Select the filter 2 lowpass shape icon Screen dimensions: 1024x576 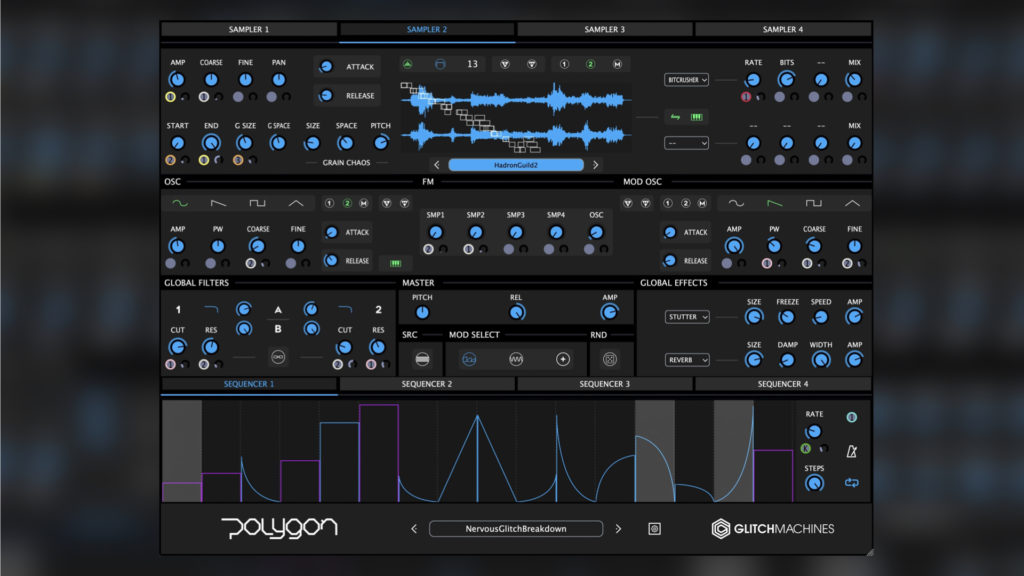tap(345, 309)
